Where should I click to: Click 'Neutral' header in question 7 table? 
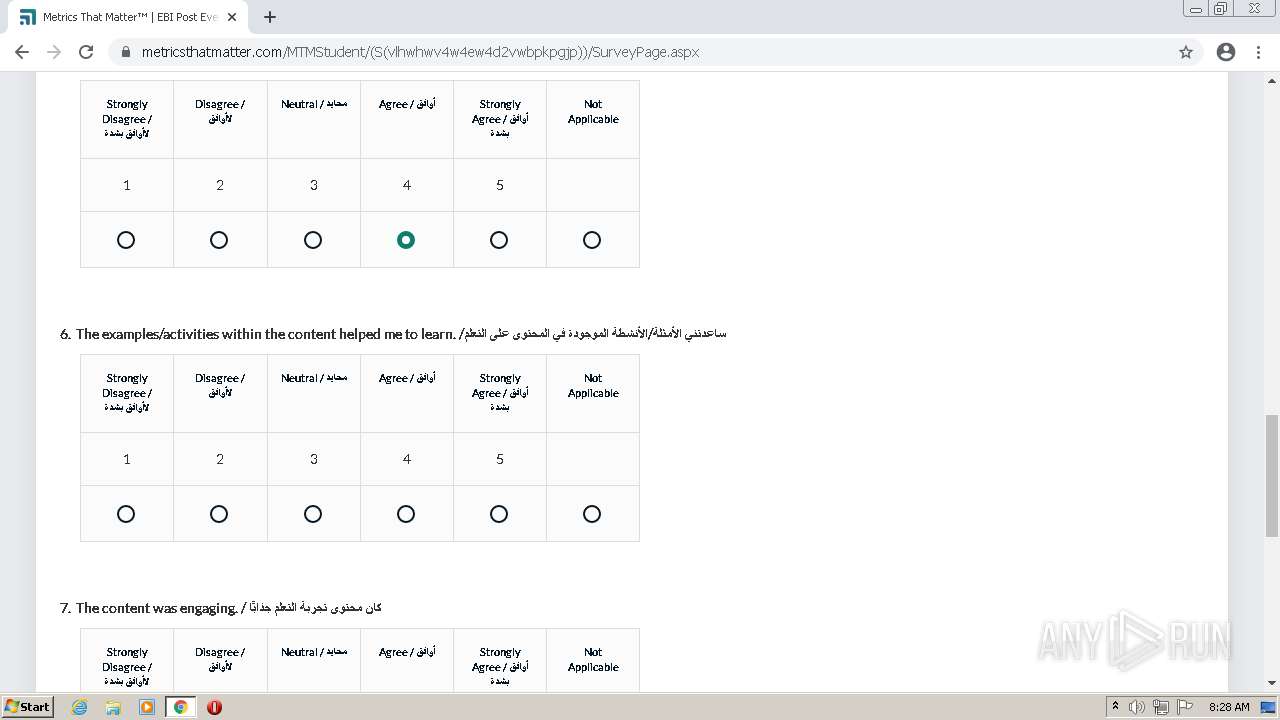tap(314, 652)
